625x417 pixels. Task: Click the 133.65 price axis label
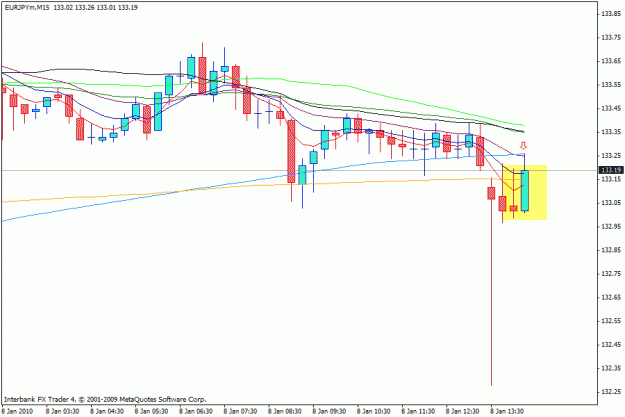[x=611, y=61]
